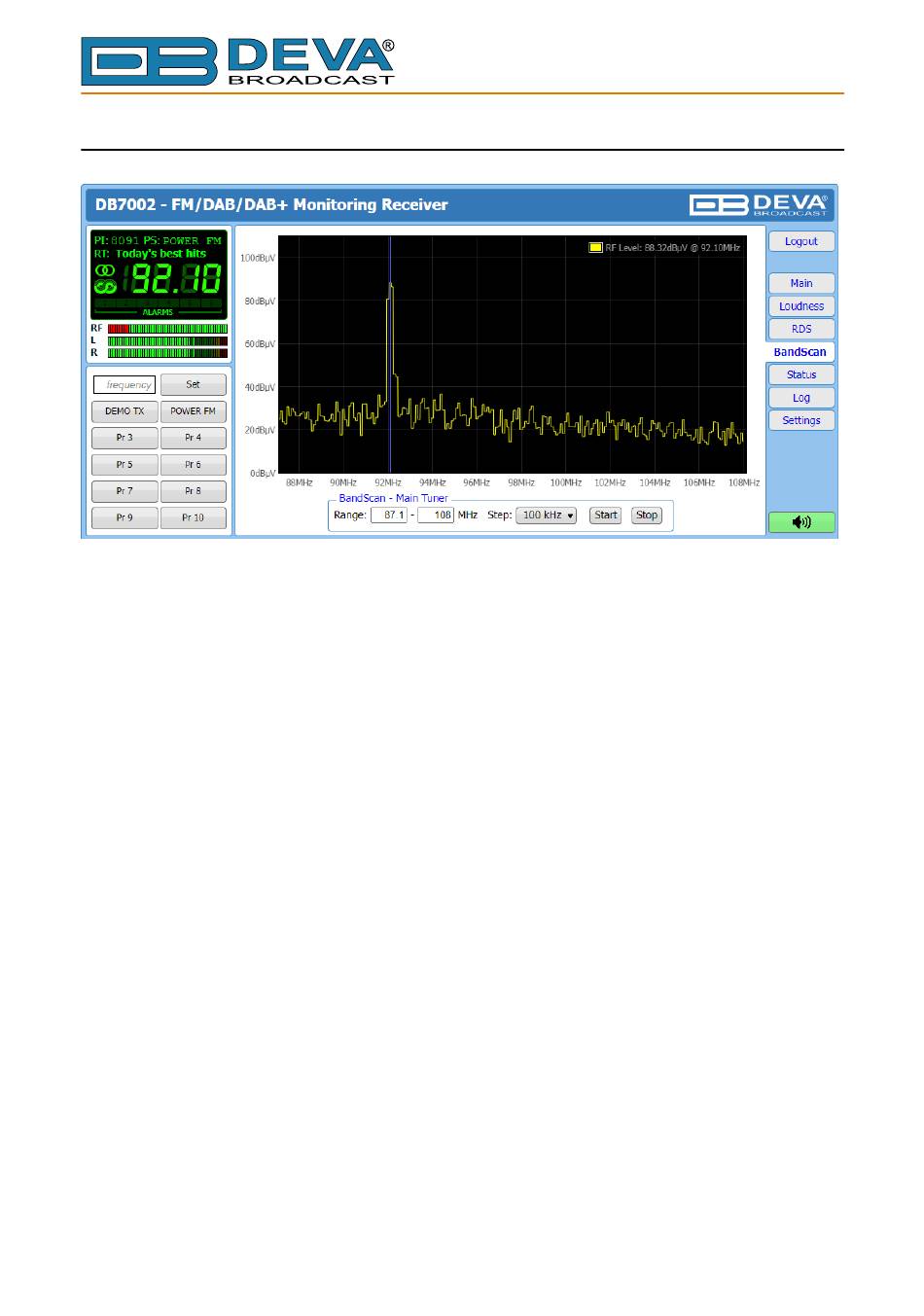
Task: Select the BandScan tab
Action: (800, 352)
